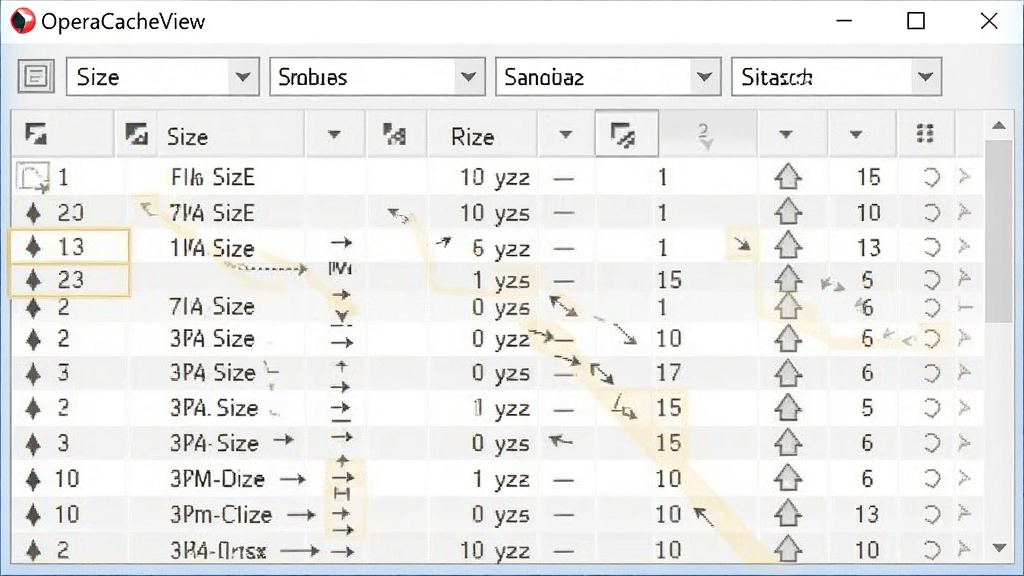Select the 6 yzz value cell

click(501, 249)
